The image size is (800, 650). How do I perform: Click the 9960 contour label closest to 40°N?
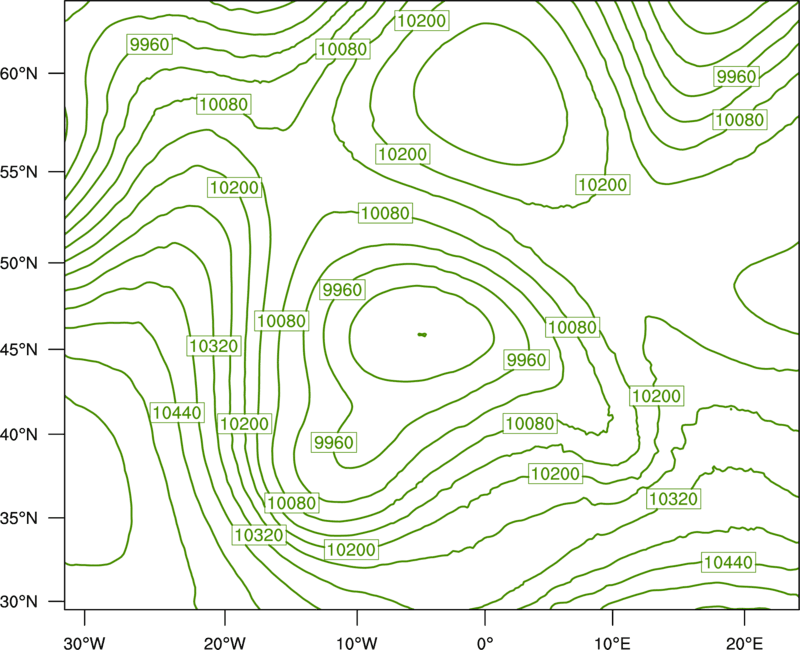(334, 442)
